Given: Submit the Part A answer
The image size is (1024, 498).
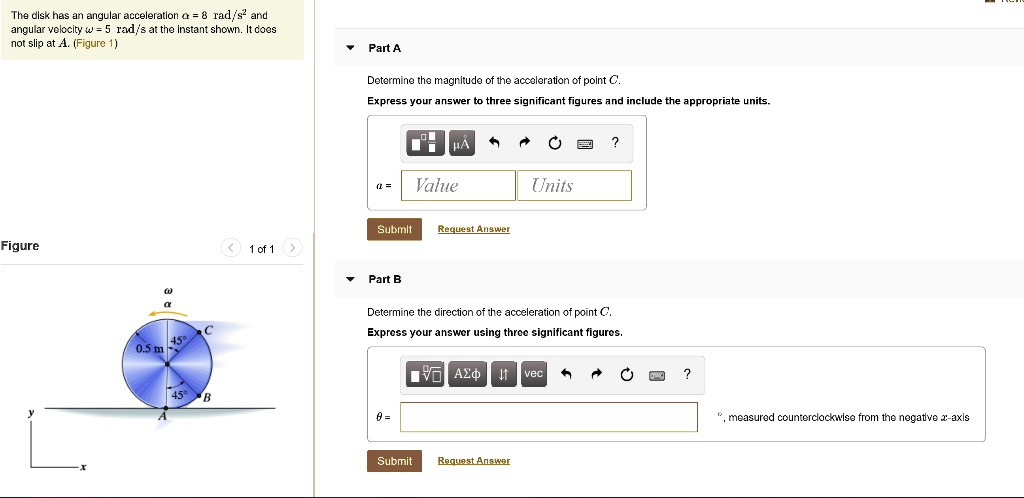Looking at the screenshot, I should pyautogui.click(x=394, y=229).
